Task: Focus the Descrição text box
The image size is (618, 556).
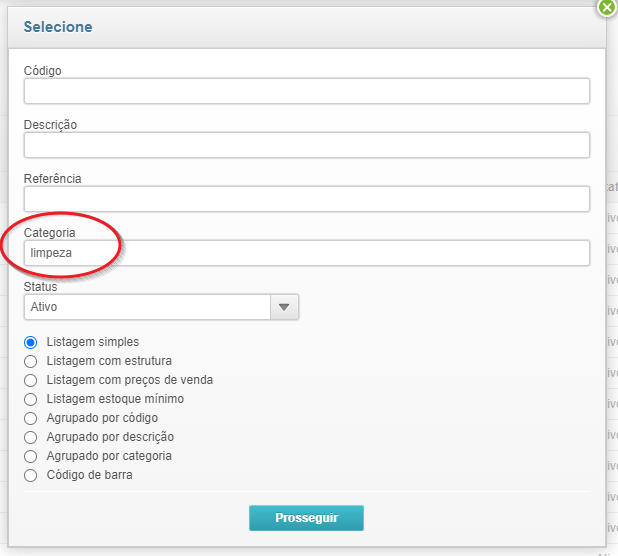Action: click(x=306, y=146)
